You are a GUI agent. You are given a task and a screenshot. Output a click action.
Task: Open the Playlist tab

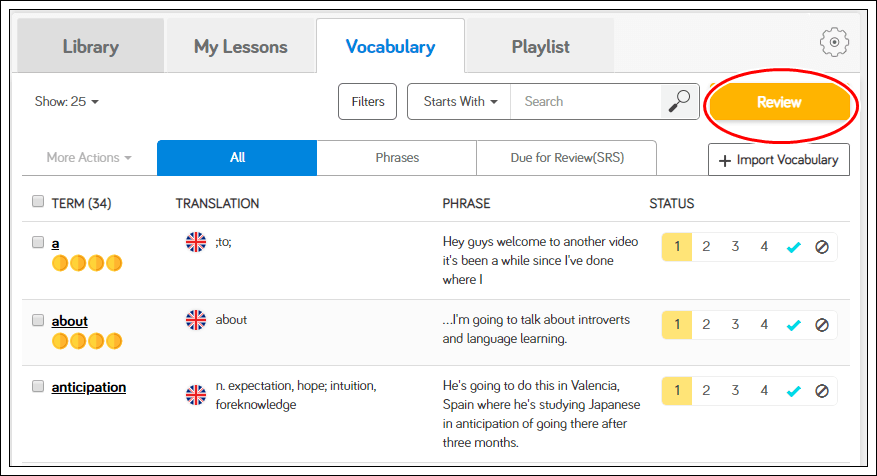tap(540, 46)
